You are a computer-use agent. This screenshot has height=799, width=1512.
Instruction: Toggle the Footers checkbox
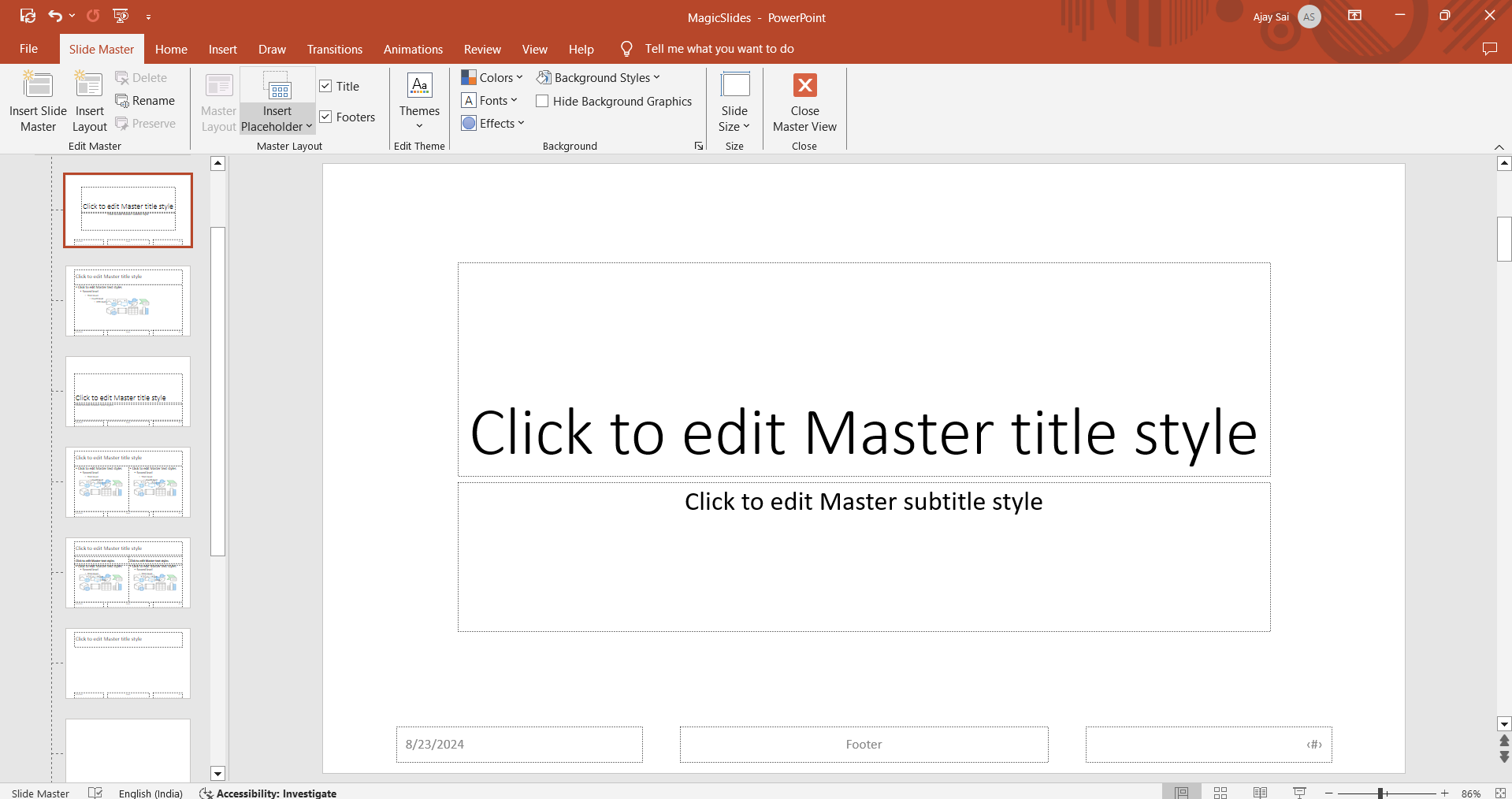click(x=325, y=117)
